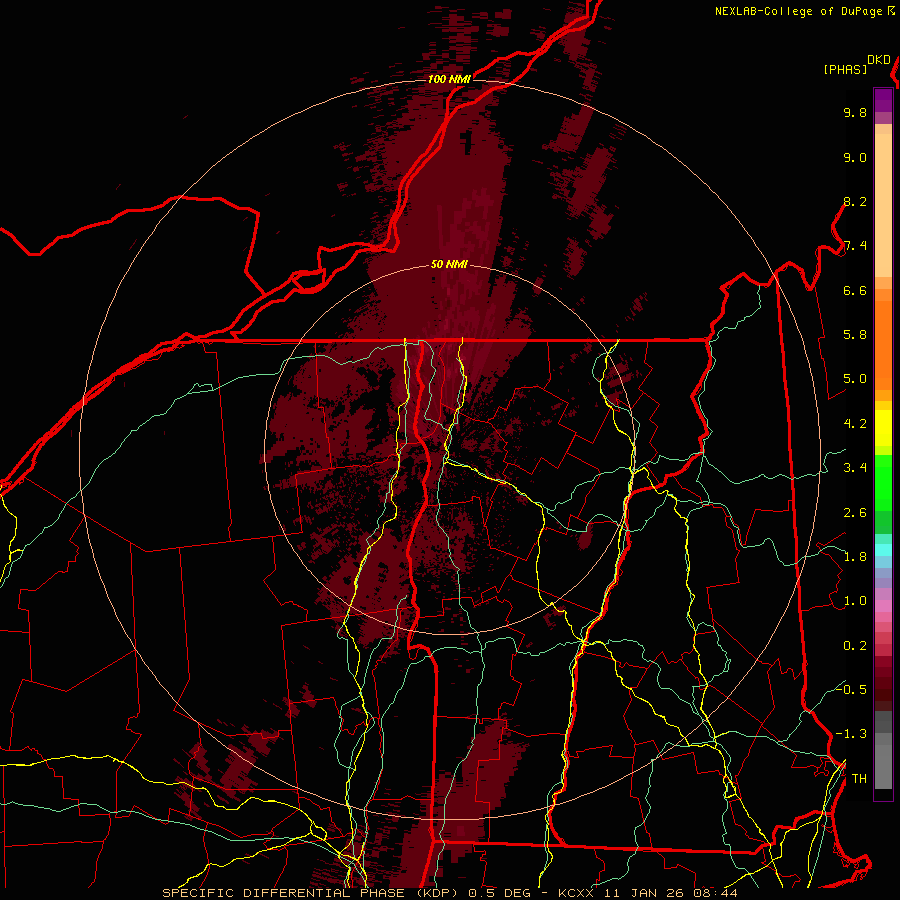900x900 pixels.
Task: Click the 100 NMI range ring label
Action: click(449, 79)
